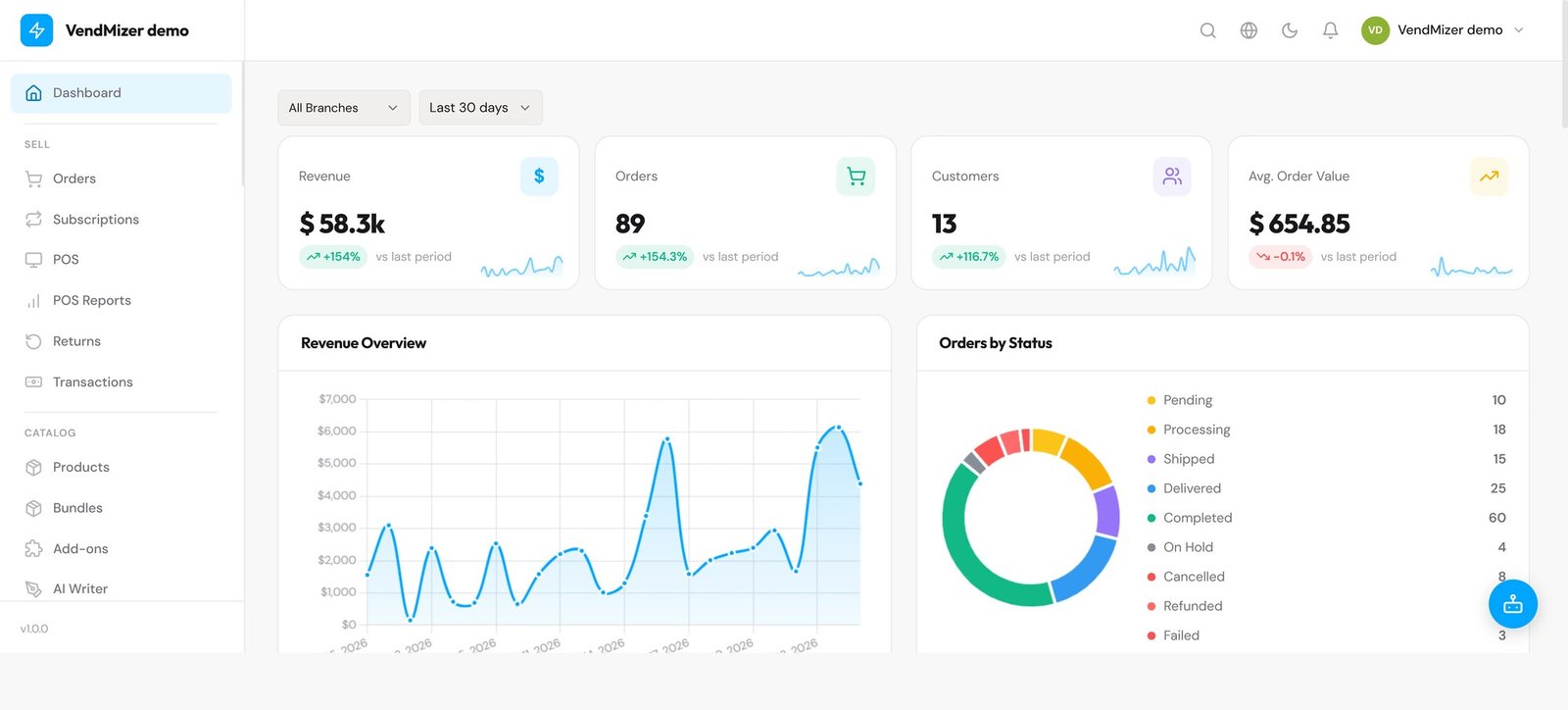1568x710 pixels.
Task: Click the Revenue card dollar icon
Action: pyautogui.click(x=539, y=177)
